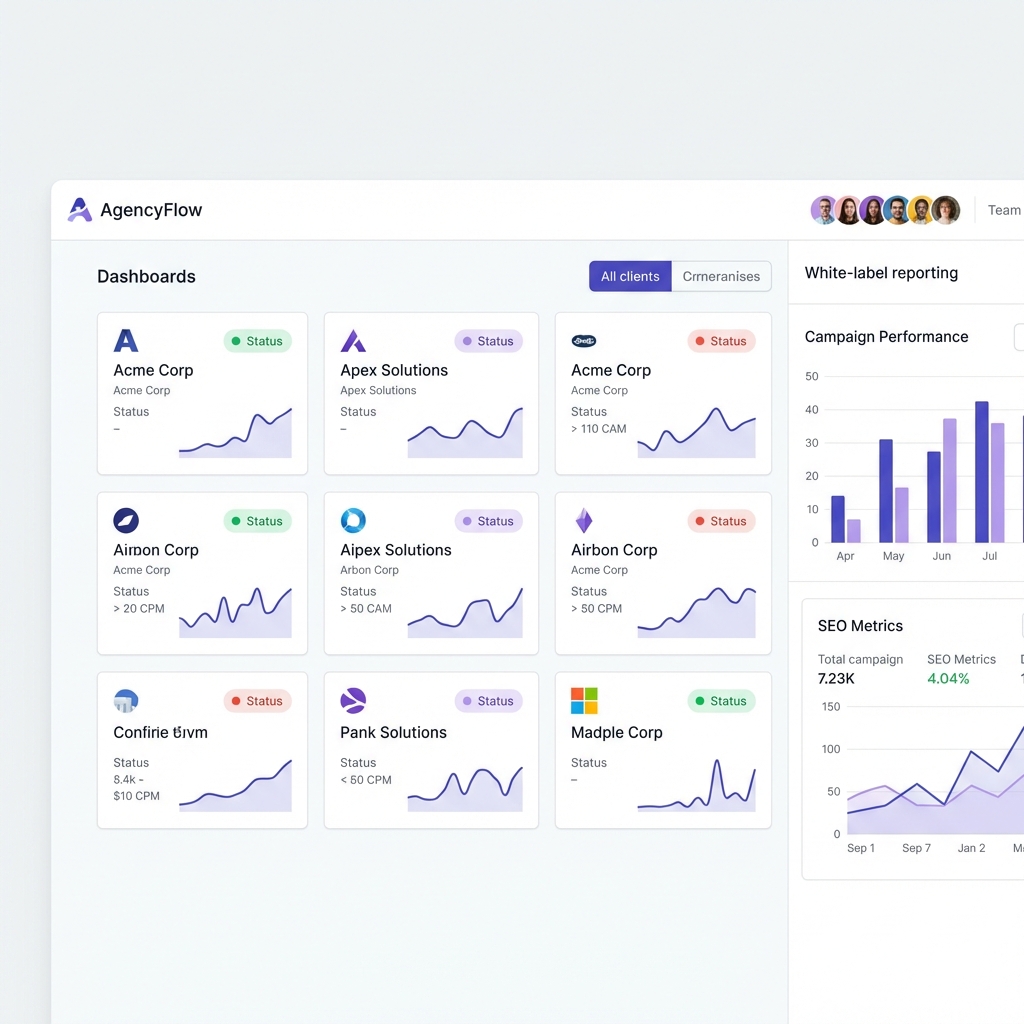Select the circular crescent logo on Airon Corp card
The height and width of the screenshot is (1024, 1024).
(125, 520)
